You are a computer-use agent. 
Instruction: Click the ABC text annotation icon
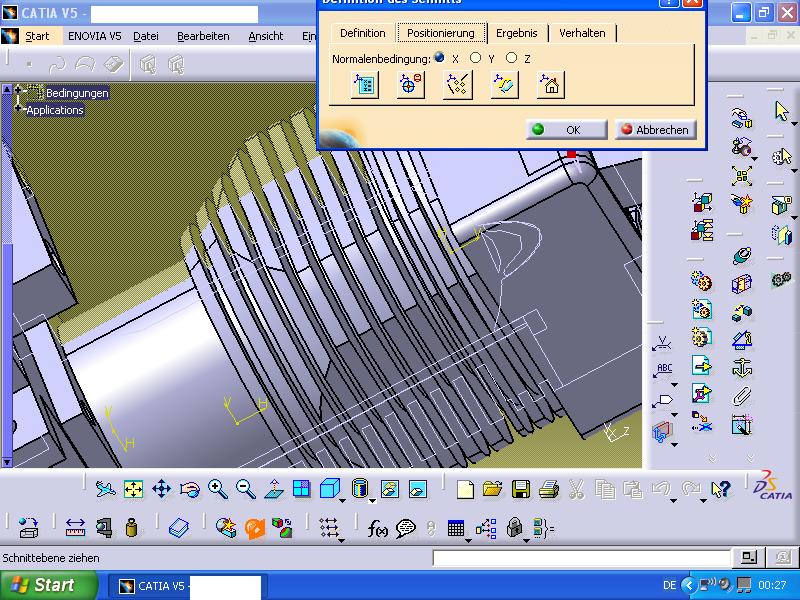pyautogui.click(x=663, y=371)
